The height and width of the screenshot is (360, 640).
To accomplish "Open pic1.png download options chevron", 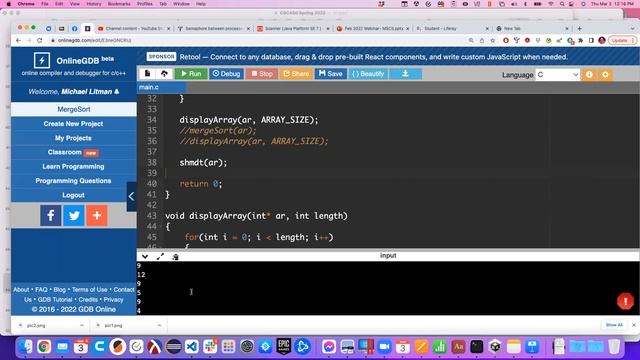I will (159, 325).
